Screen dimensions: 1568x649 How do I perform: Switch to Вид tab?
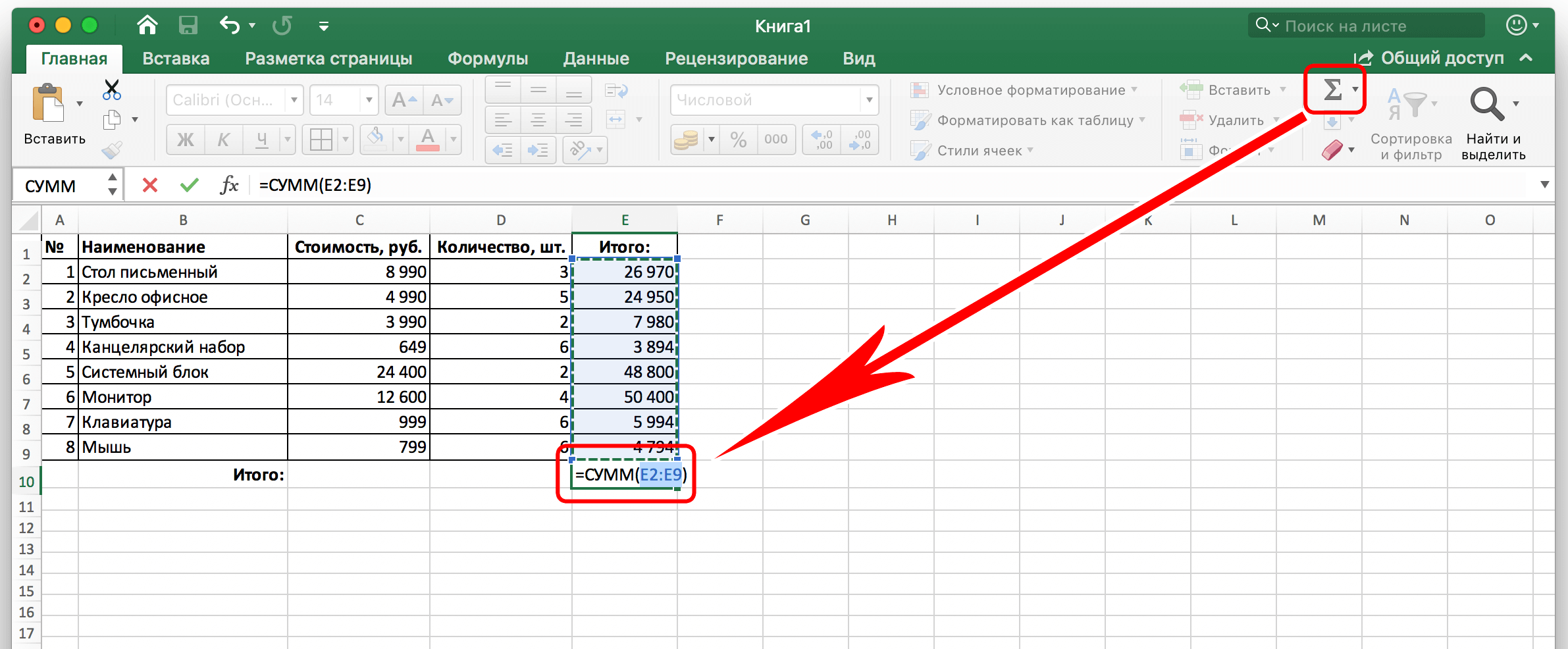click(x=859, y=59)
